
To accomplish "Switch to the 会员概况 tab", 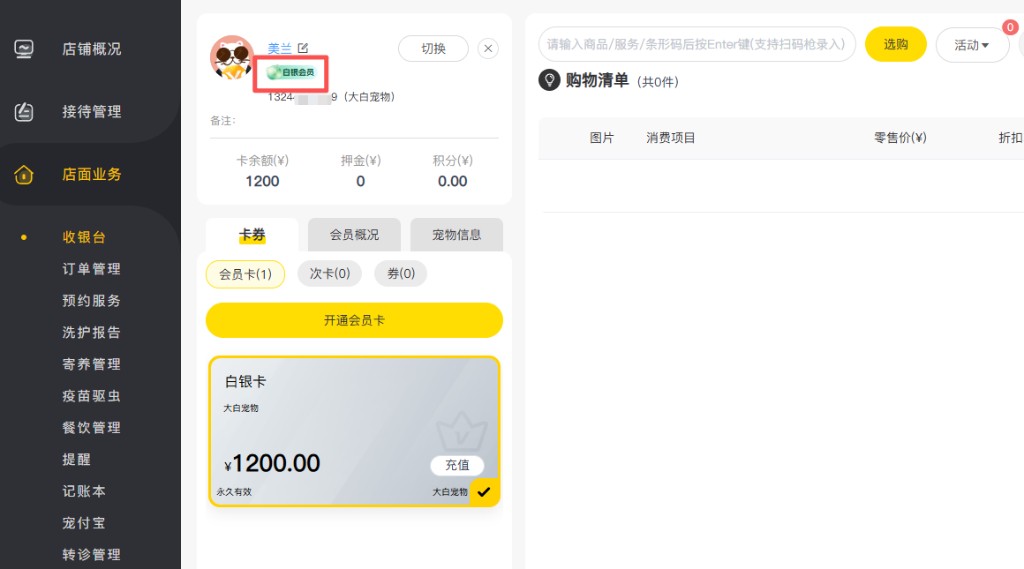I will 354,235.
